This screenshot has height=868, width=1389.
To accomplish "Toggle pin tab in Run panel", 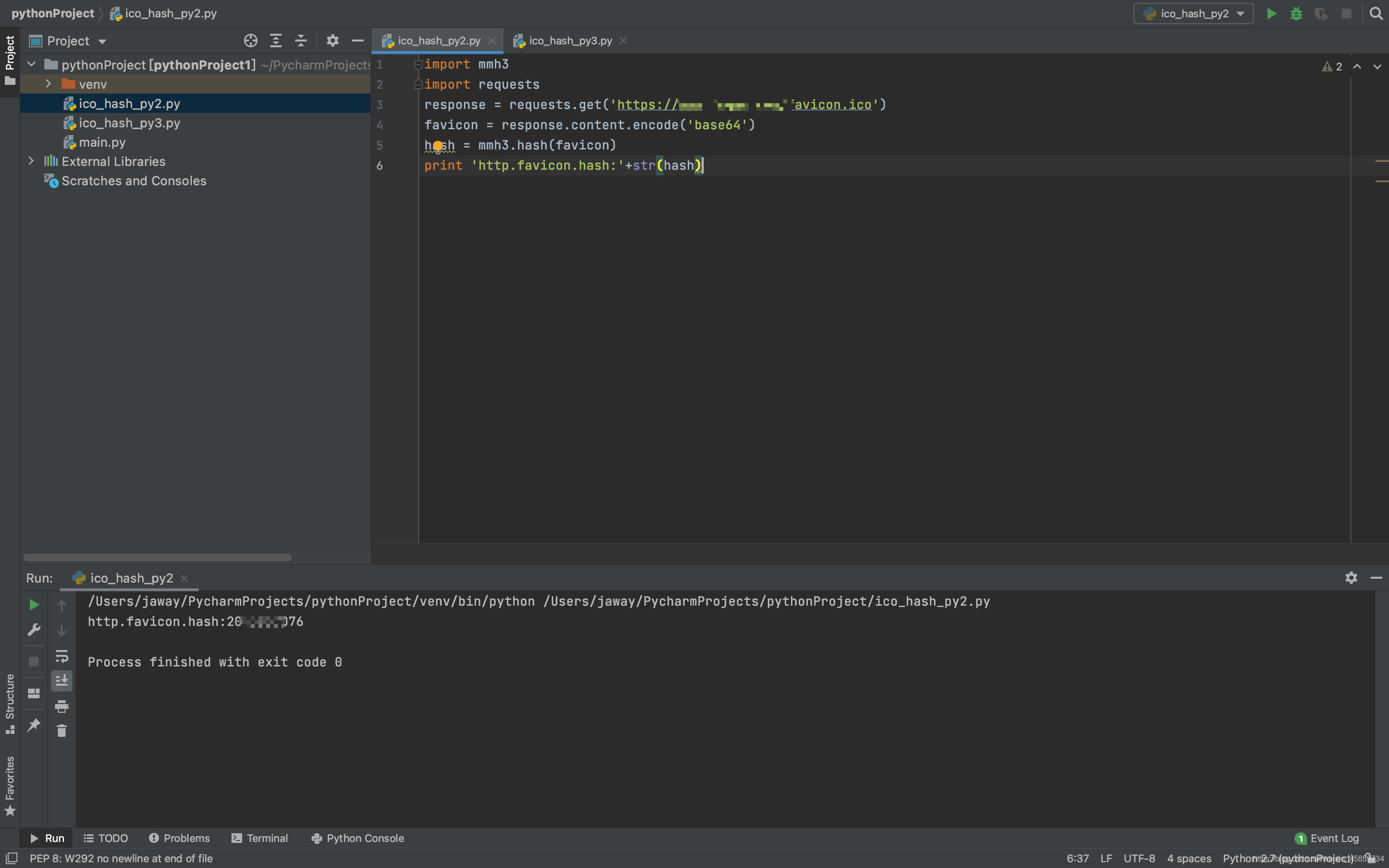I will pyautogui.click(x=34, y=724).
